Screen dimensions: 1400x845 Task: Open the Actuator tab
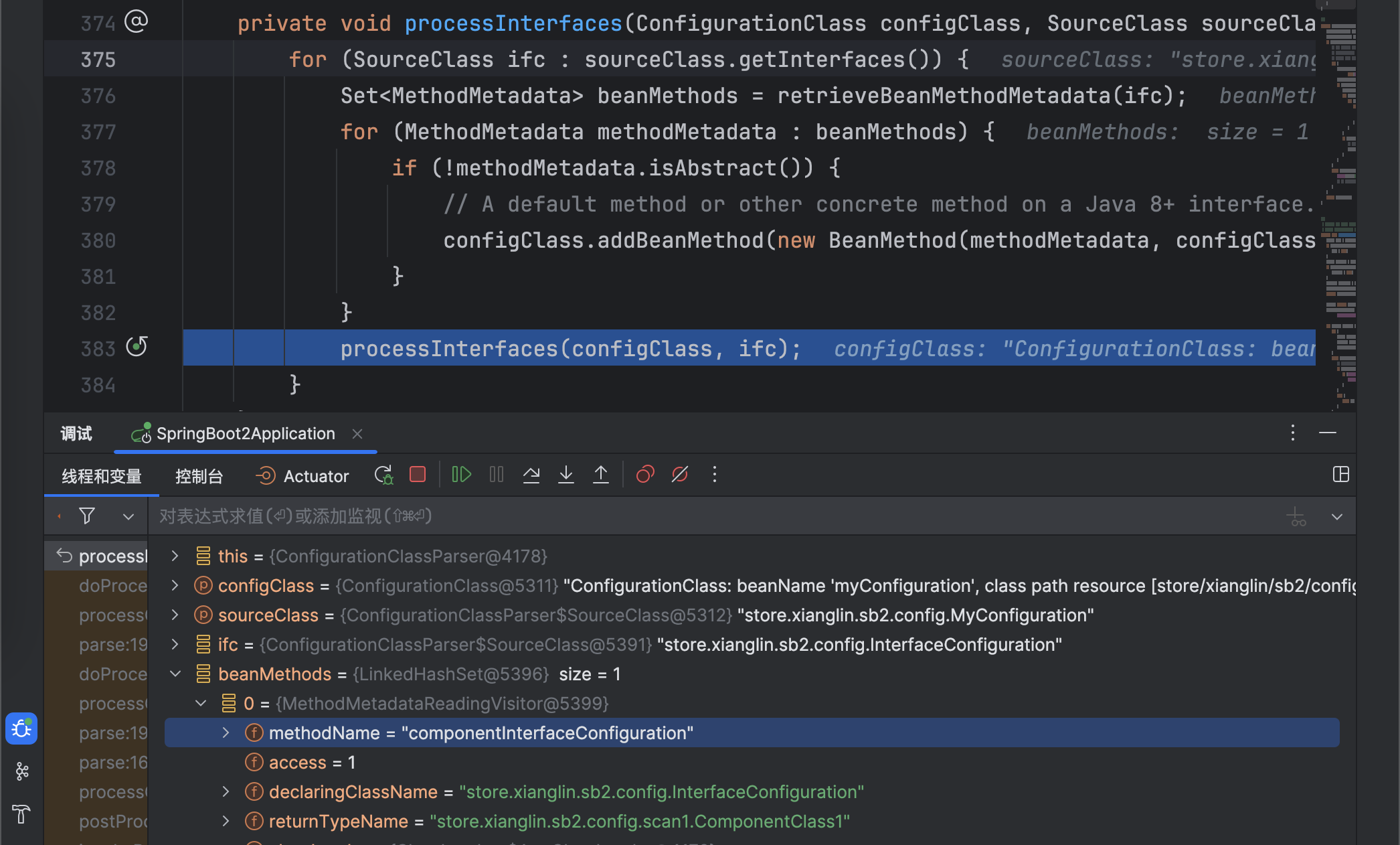302,476
